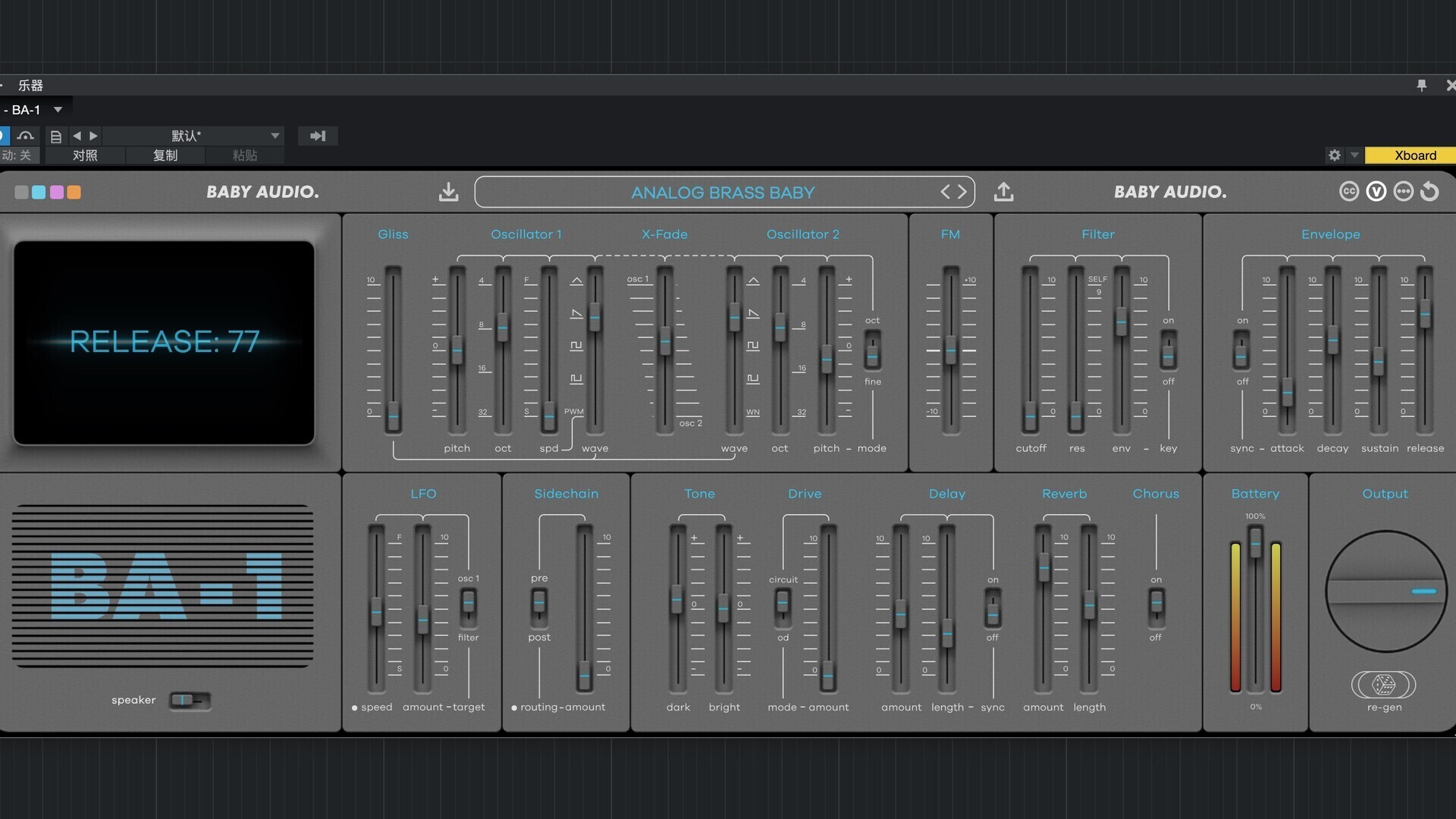Viewport: 1456px width, 819px height.
Task: Click the Envelope release slider handle
Action: 1425,314
